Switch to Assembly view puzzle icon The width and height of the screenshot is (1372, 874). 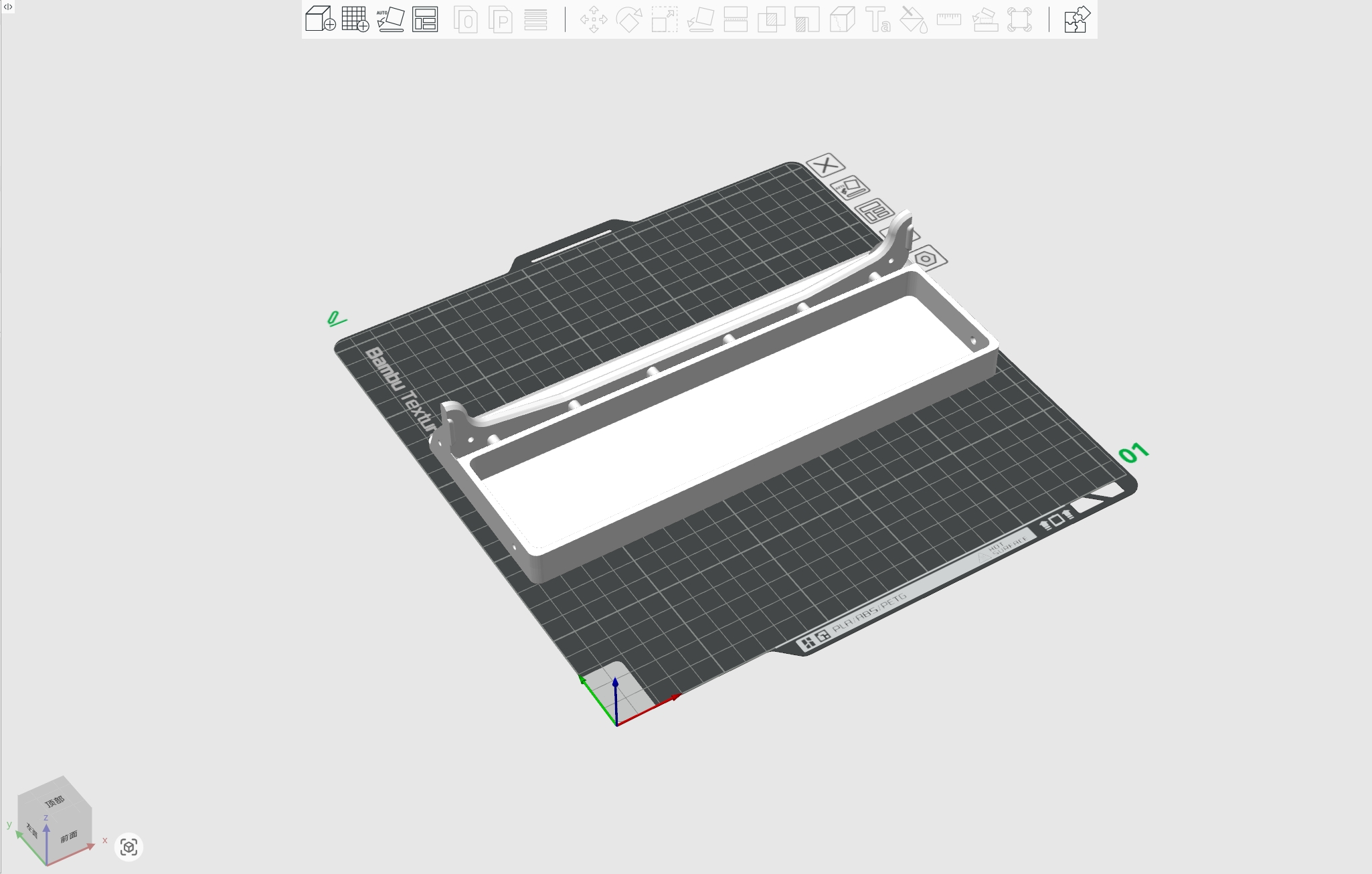point(1077,19)
